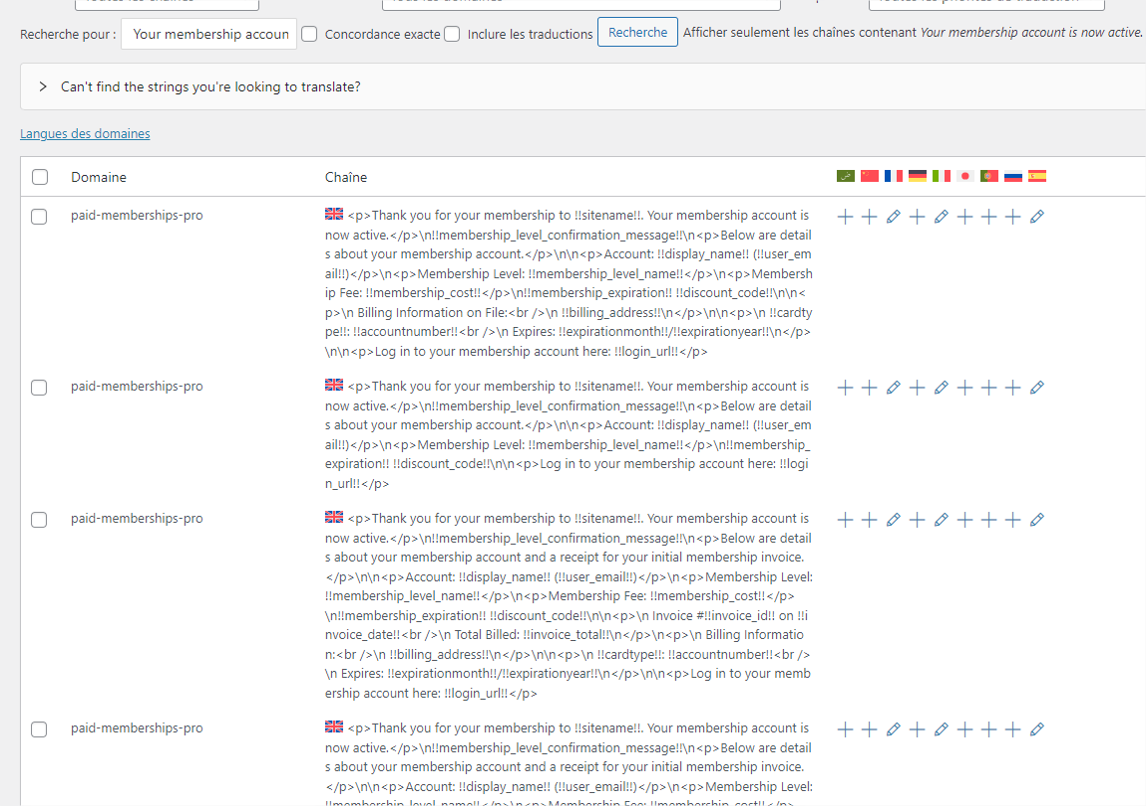The width and height of the screenshot is (1146, 806).
Task: Tick the Inclure les traductions checkbox
Action: tap(452, 34)
